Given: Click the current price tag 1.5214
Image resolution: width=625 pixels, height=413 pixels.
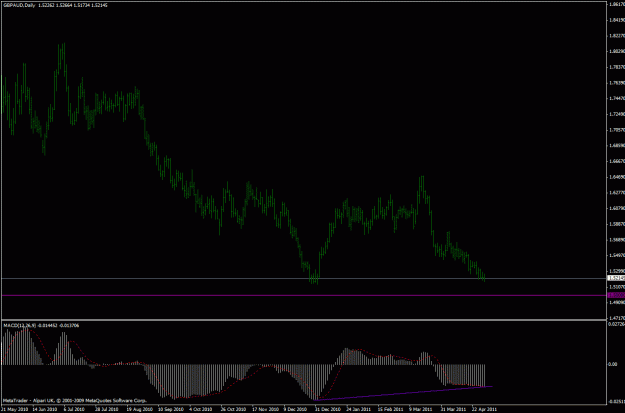Looking at the screenshot, I should (616, 278).
